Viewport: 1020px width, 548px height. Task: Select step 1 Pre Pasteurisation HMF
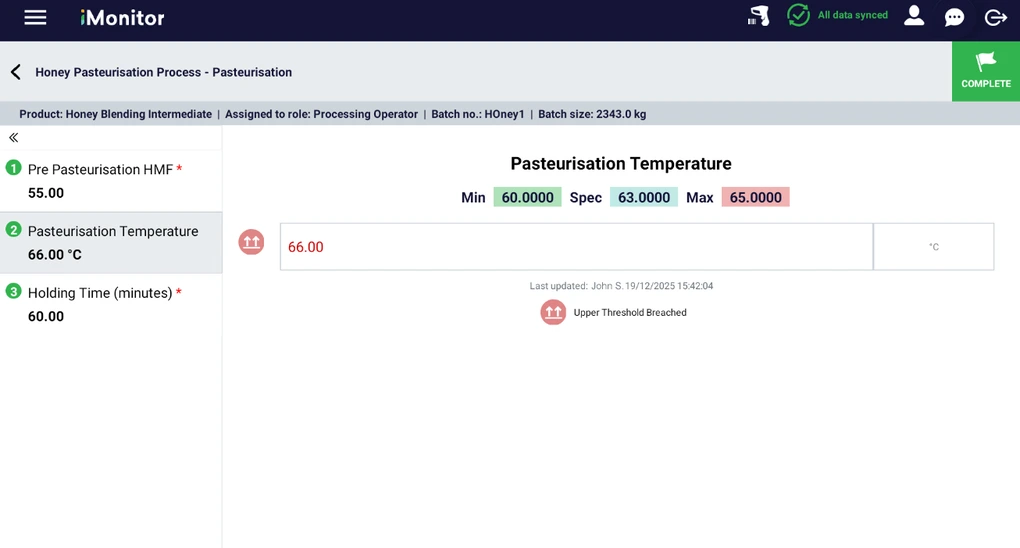(x=111, y=181)
